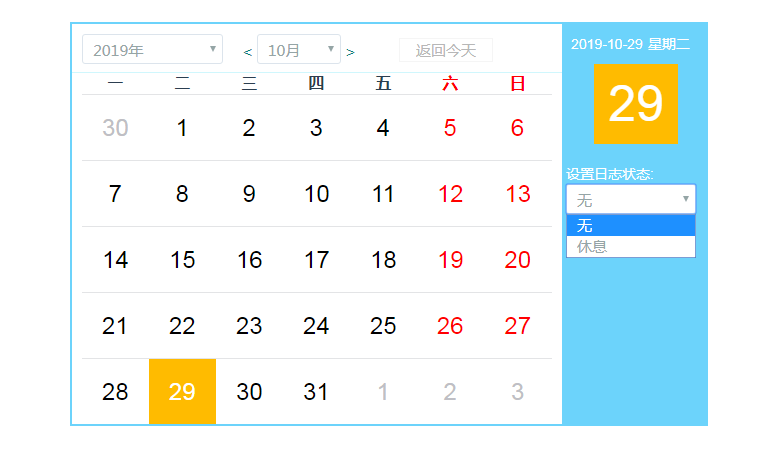Select date 23 in the calendar

pyautogui.click(x=249, y=326)
